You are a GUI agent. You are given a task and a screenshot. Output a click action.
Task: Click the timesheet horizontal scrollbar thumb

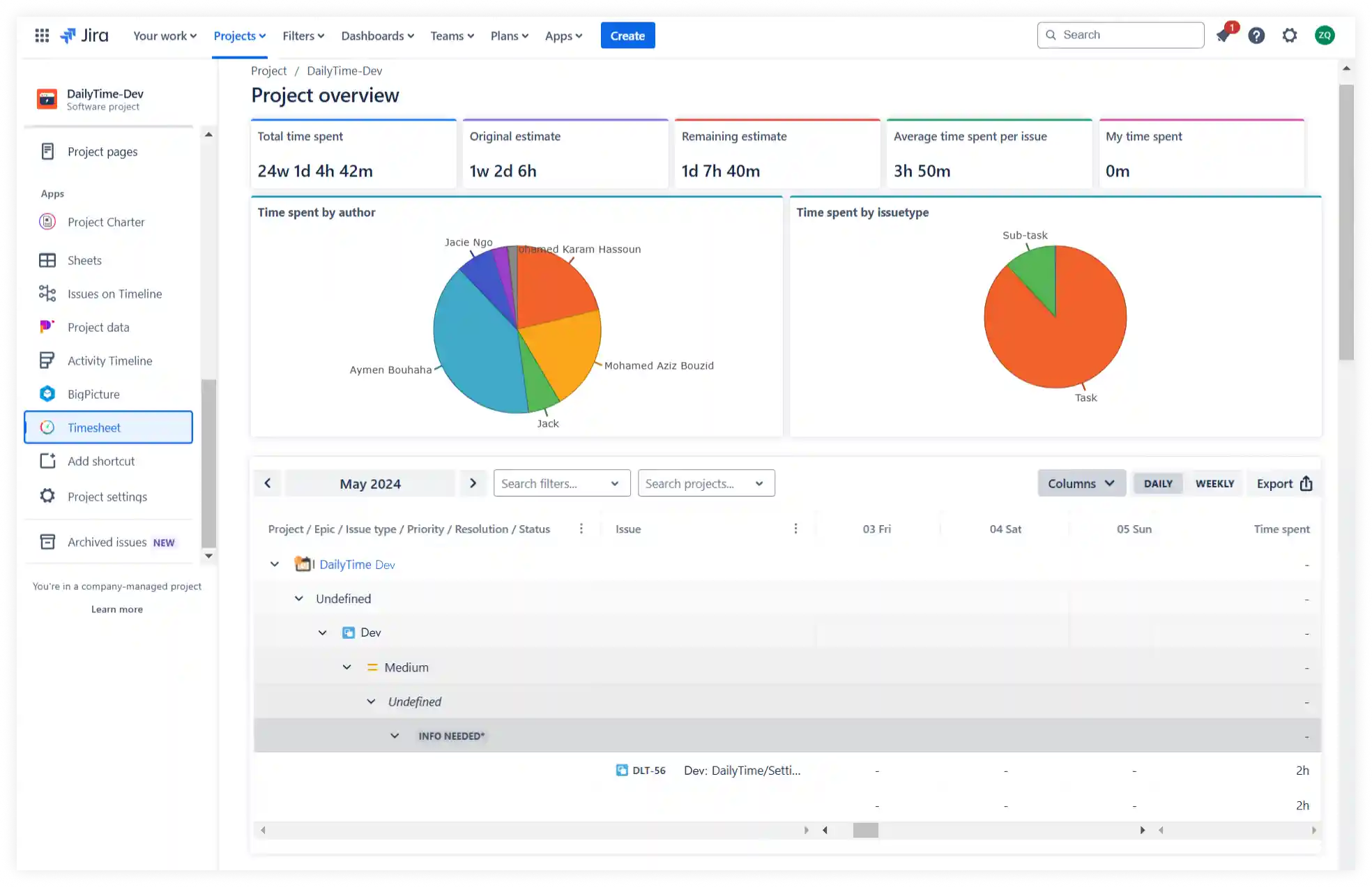(x=865, y=830)
